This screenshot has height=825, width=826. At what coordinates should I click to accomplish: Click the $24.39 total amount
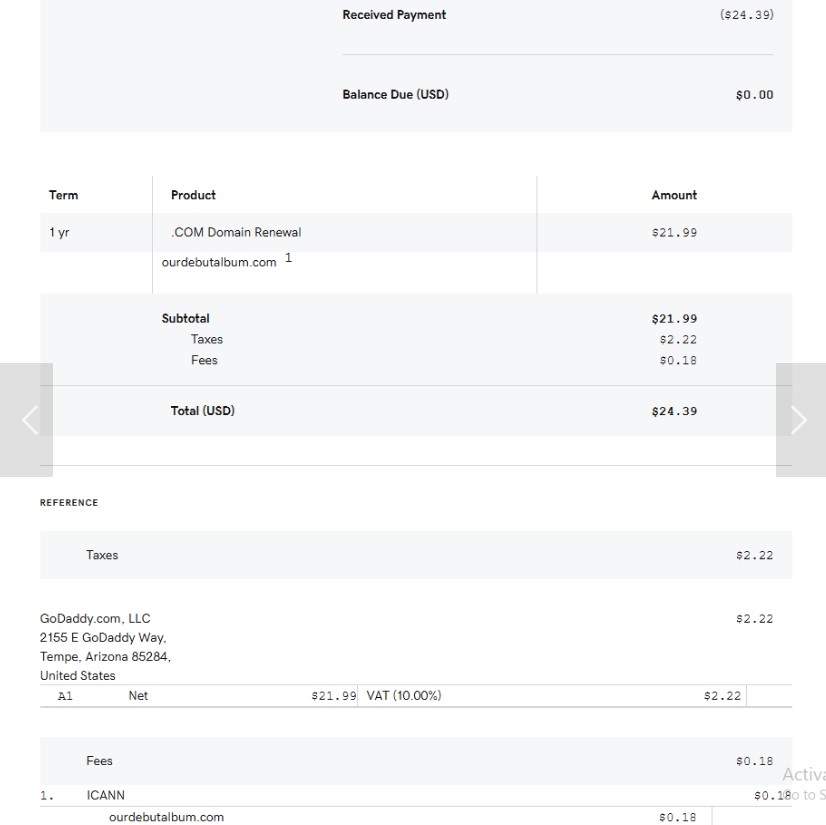674,411
